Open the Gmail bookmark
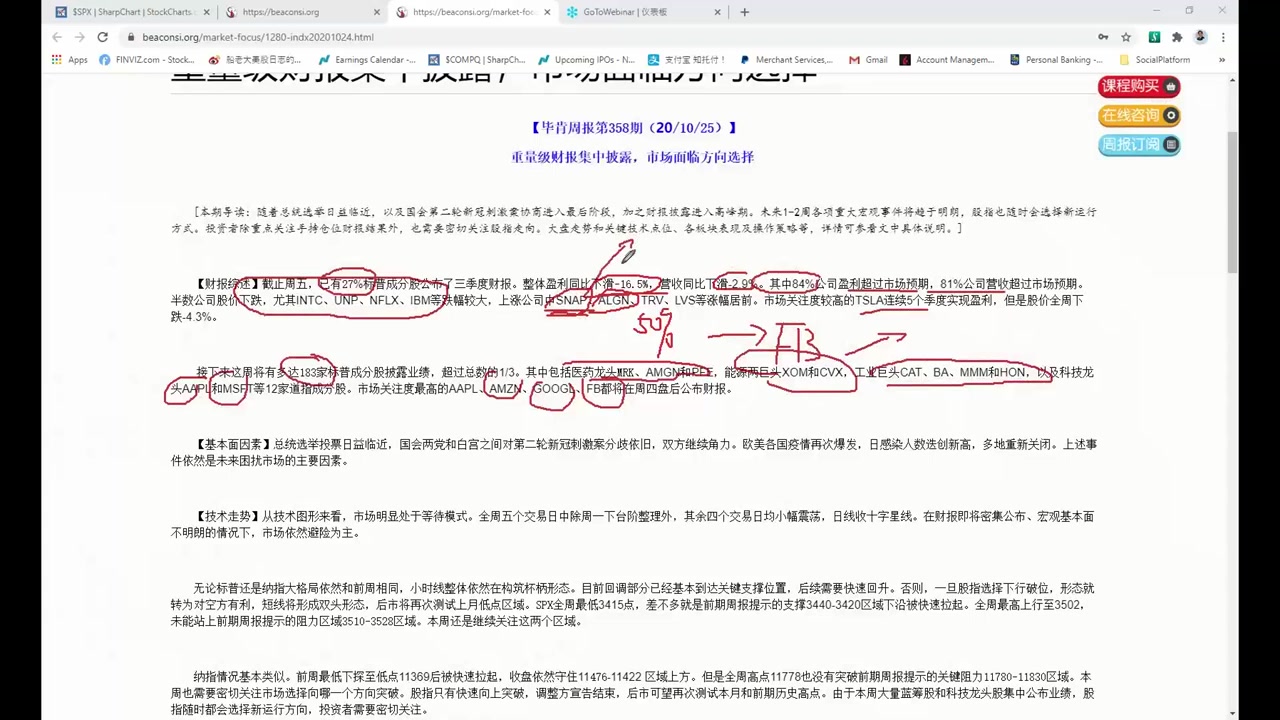The height and width of the screenshot is (720, 1280). tap(868, 60)
